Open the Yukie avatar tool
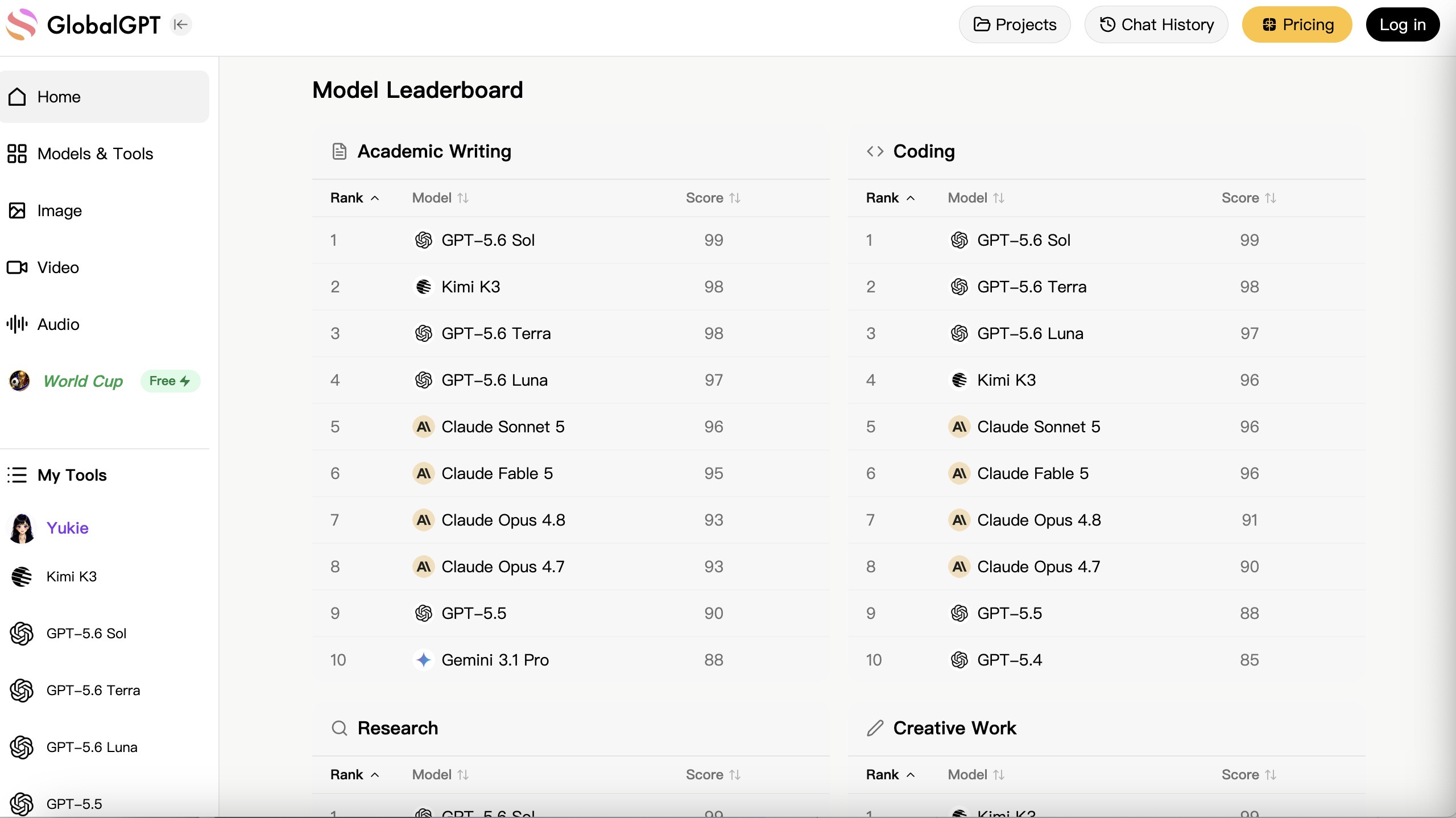The width and height of the screenshot is (1456, 818). click(x=22, y=528)
